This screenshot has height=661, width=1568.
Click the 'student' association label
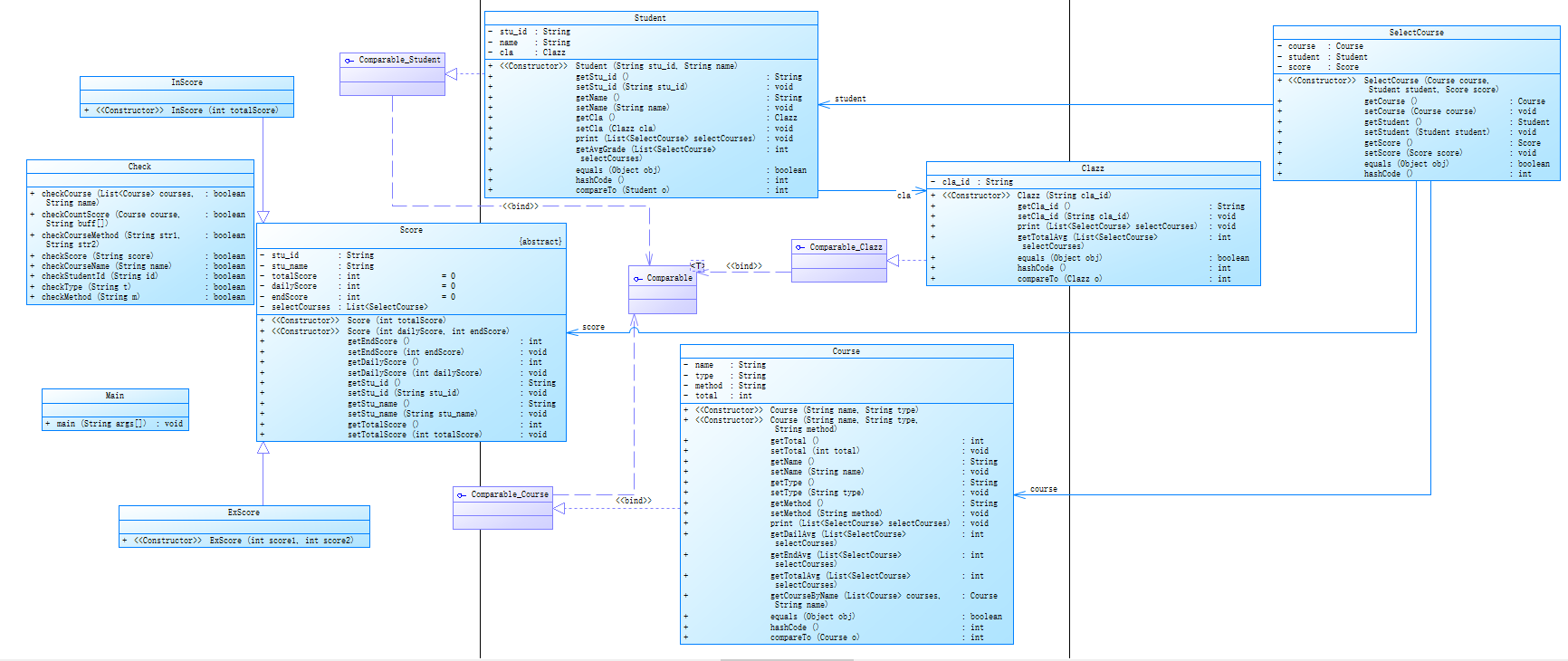(850, 99)
